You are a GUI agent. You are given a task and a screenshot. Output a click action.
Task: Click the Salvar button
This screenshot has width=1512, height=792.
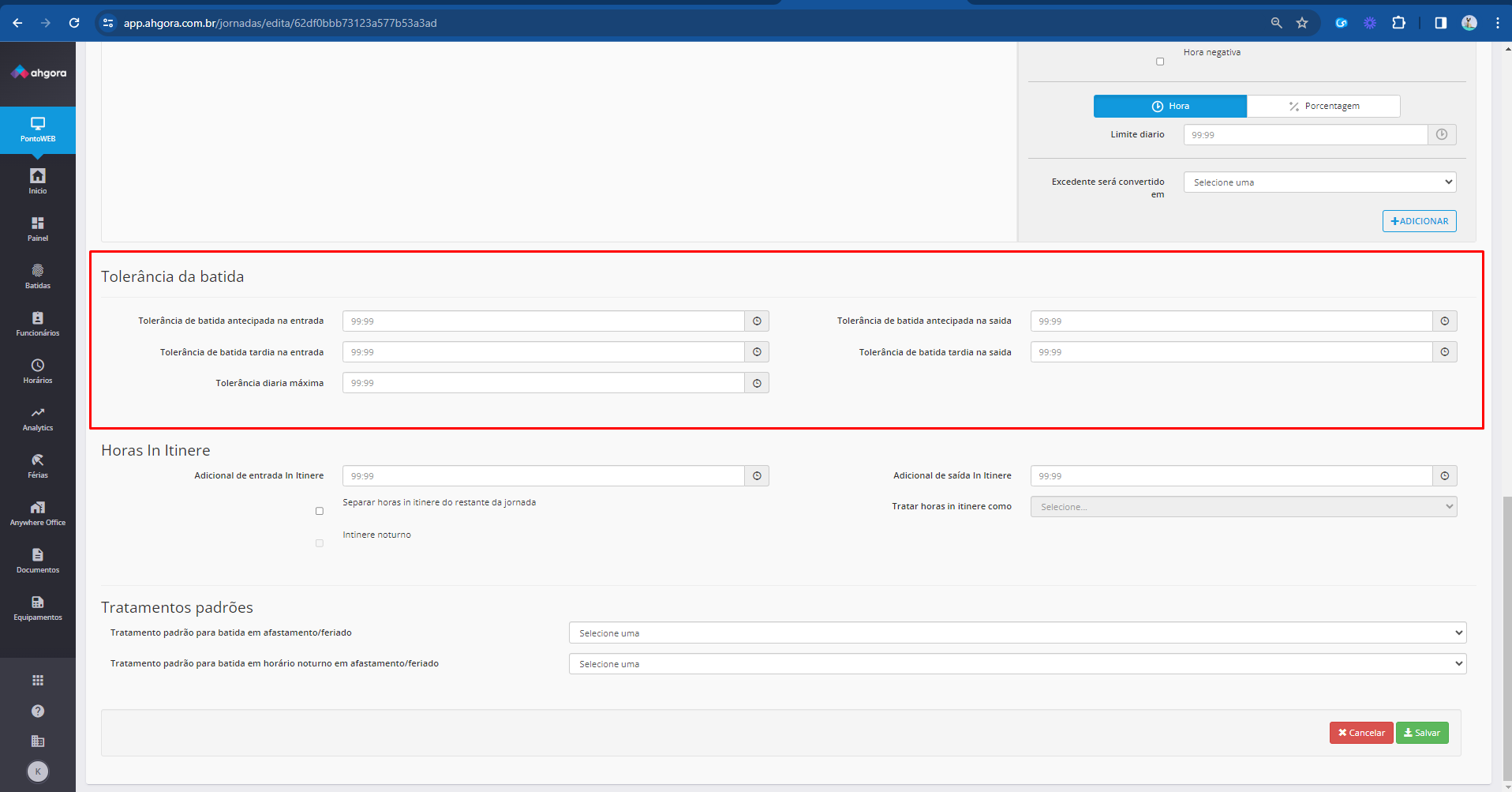point(1422,733)
